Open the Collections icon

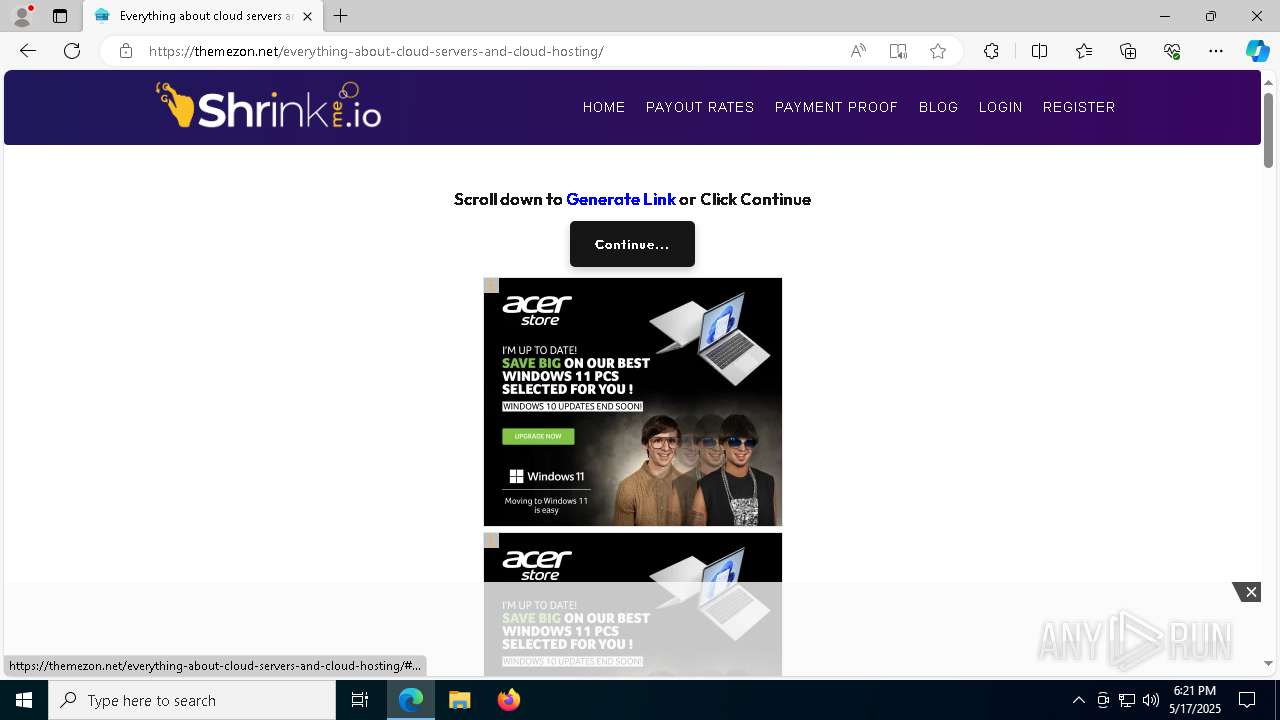1128,51
